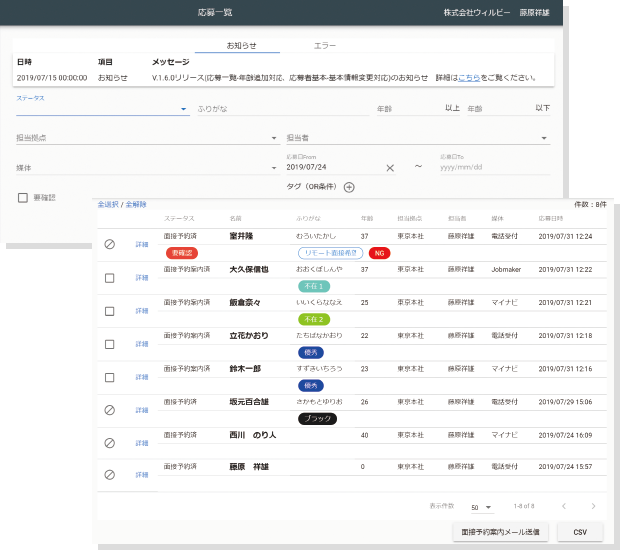Viewport: 620px width, 550px height.
Task: Enable the 要確認 filter checkbox
Action: tap(23, 198)
